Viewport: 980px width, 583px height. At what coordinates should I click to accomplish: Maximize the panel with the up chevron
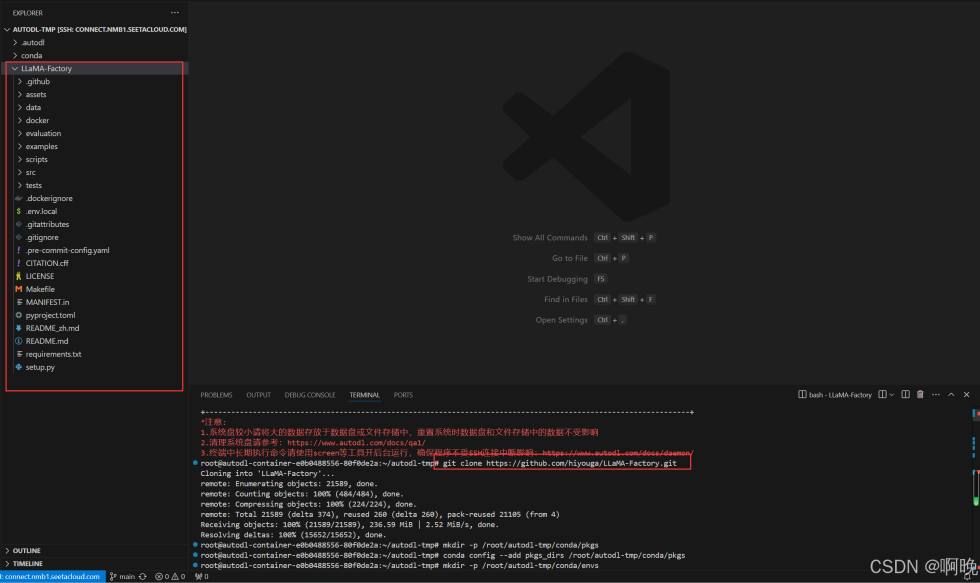click(x=951, y=395)
